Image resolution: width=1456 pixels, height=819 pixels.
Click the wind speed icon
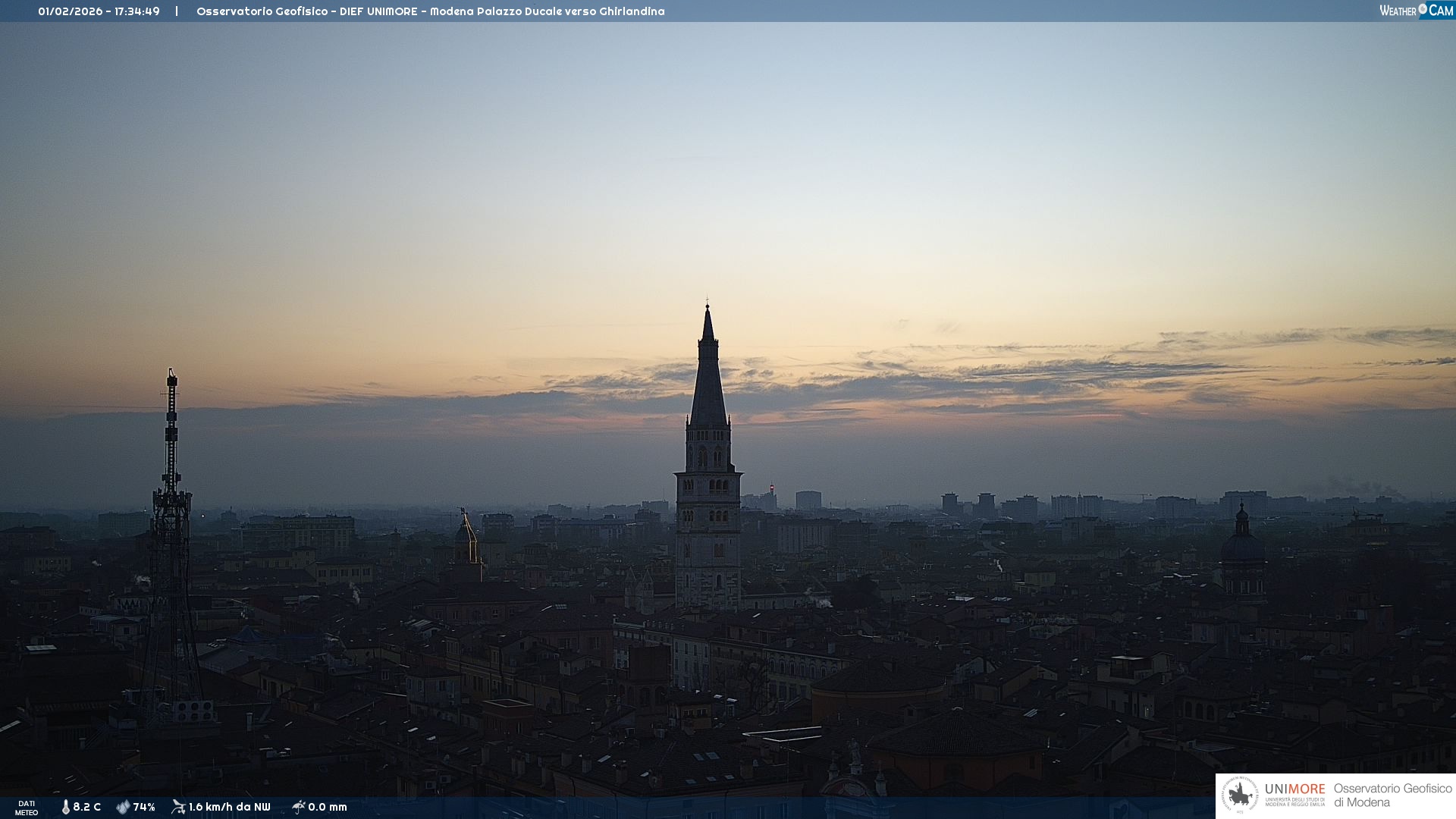pyautogui.click(x=178, y=807)
